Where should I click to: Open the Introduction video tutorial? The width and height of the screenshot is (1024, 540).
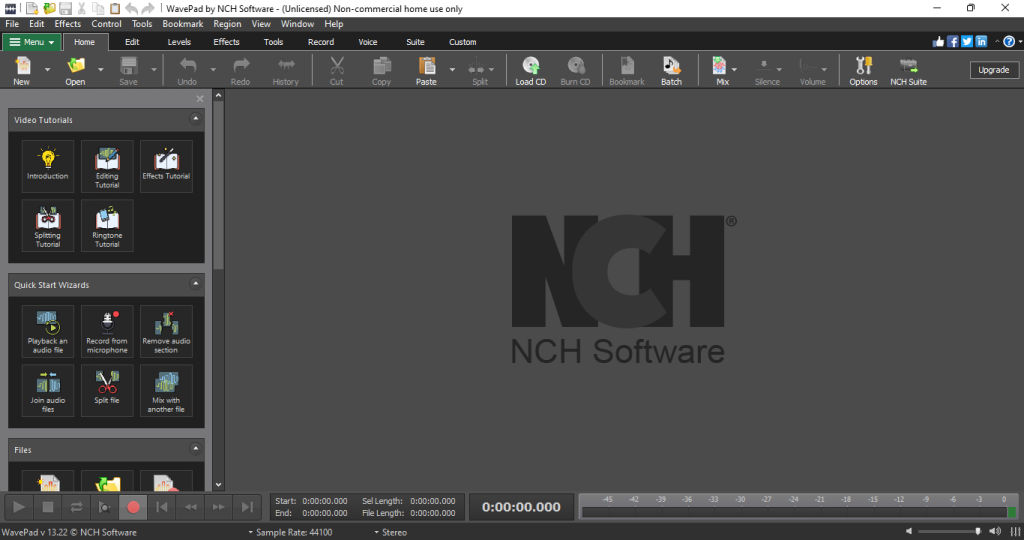click(48, 165)
